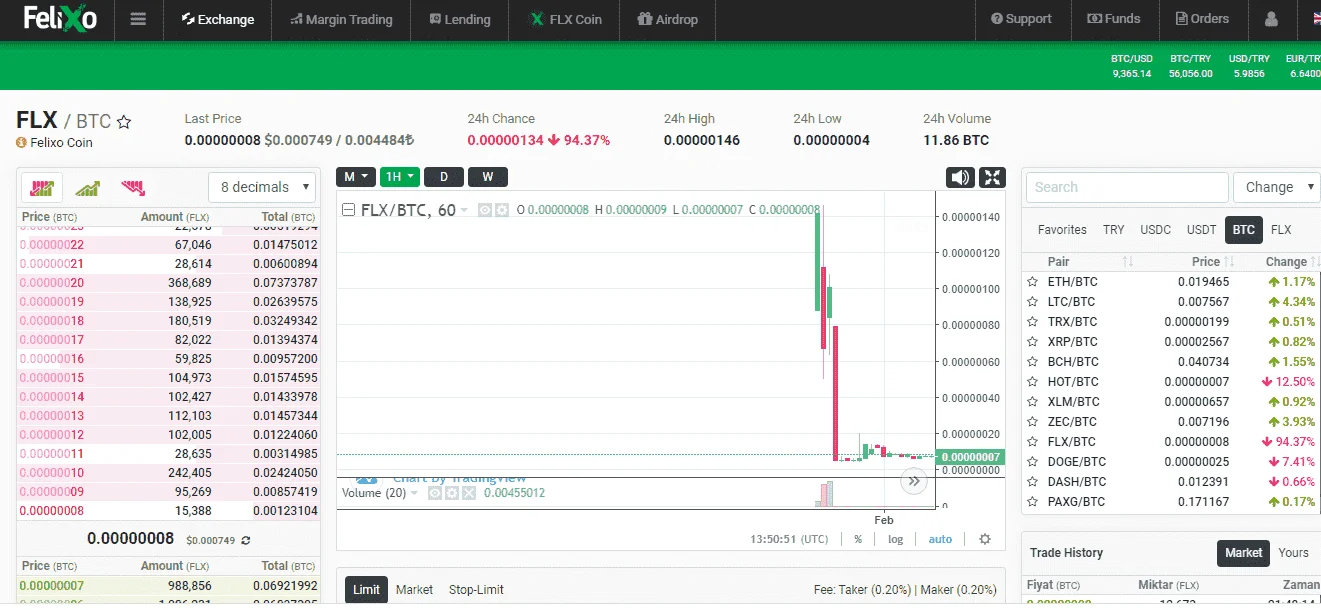Open Chart by TradingView link
1321x610 pixels.
coord(459,479)
